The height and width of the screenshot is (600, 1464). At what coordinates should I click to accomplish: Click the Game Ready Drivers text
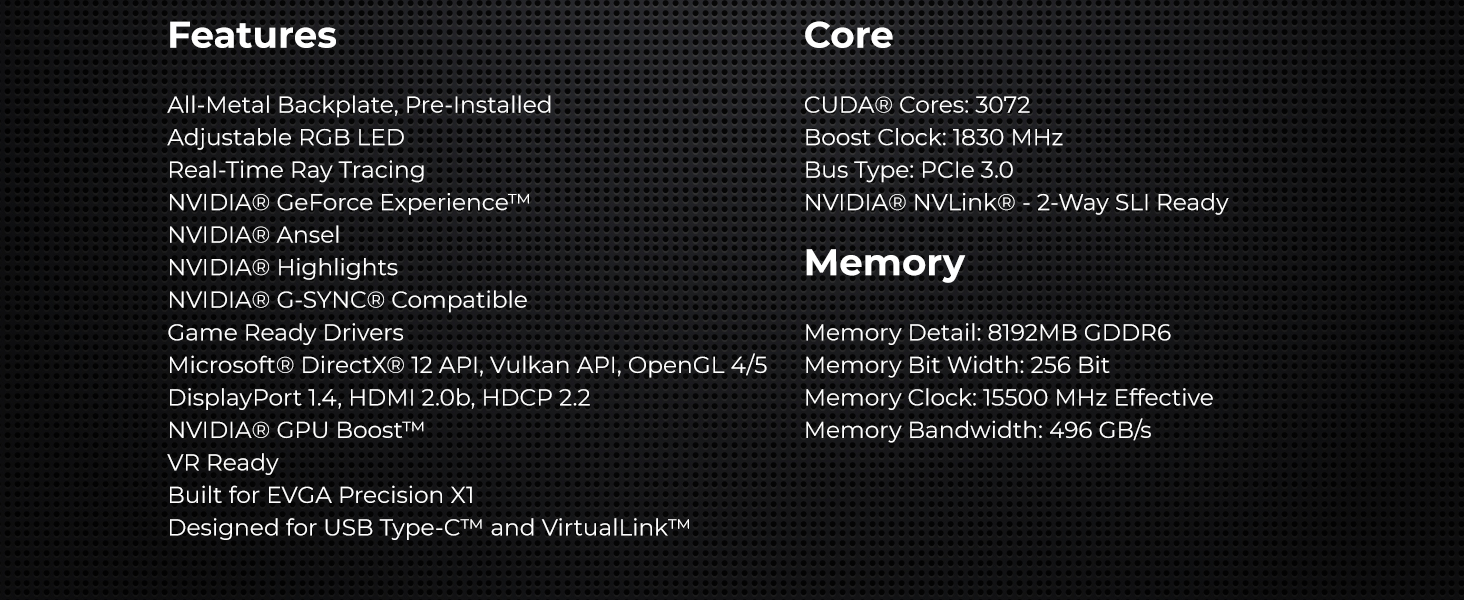tap(286, 333)
